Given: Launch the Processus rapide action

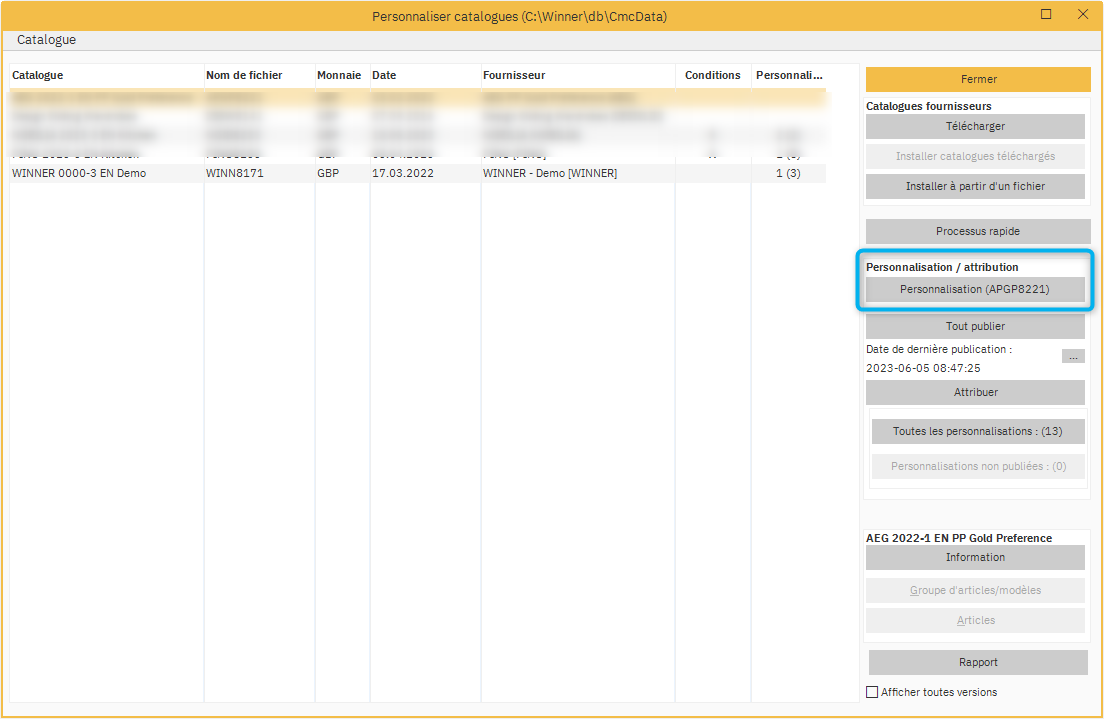Looking at the screenshot, I should (x=977, y=231).
